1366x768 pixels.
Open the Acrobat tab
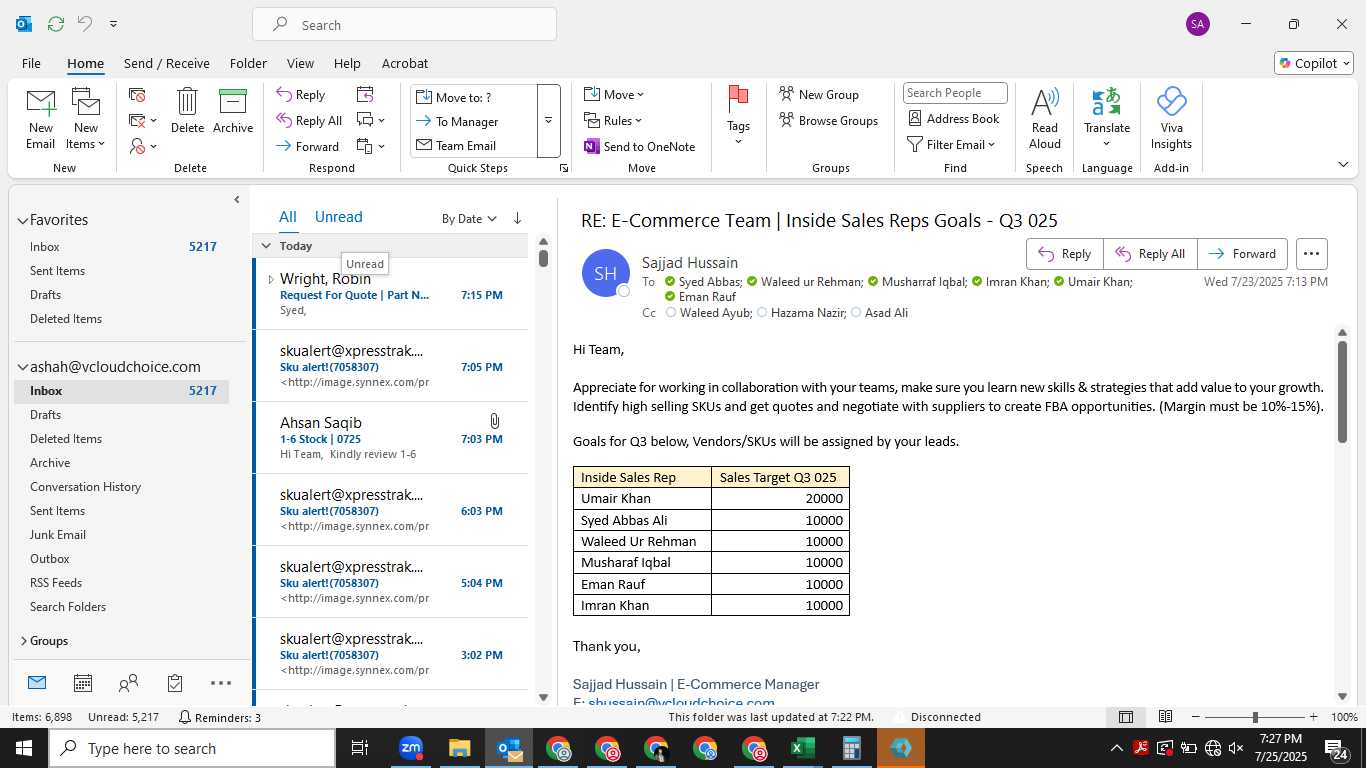(x=405, y=63)
